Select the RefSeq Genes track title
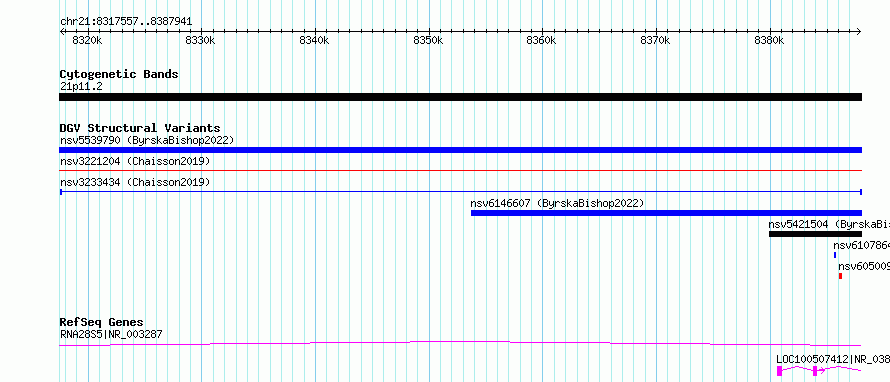This screenshot has height=382, width=890. [x=102, y=323]
